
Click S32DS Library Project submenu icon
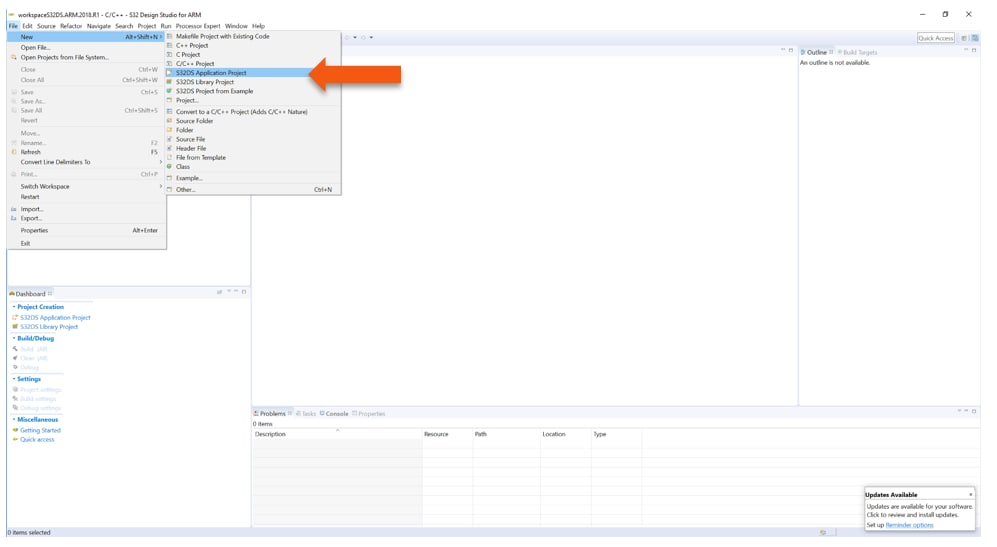tap(169, 82)
